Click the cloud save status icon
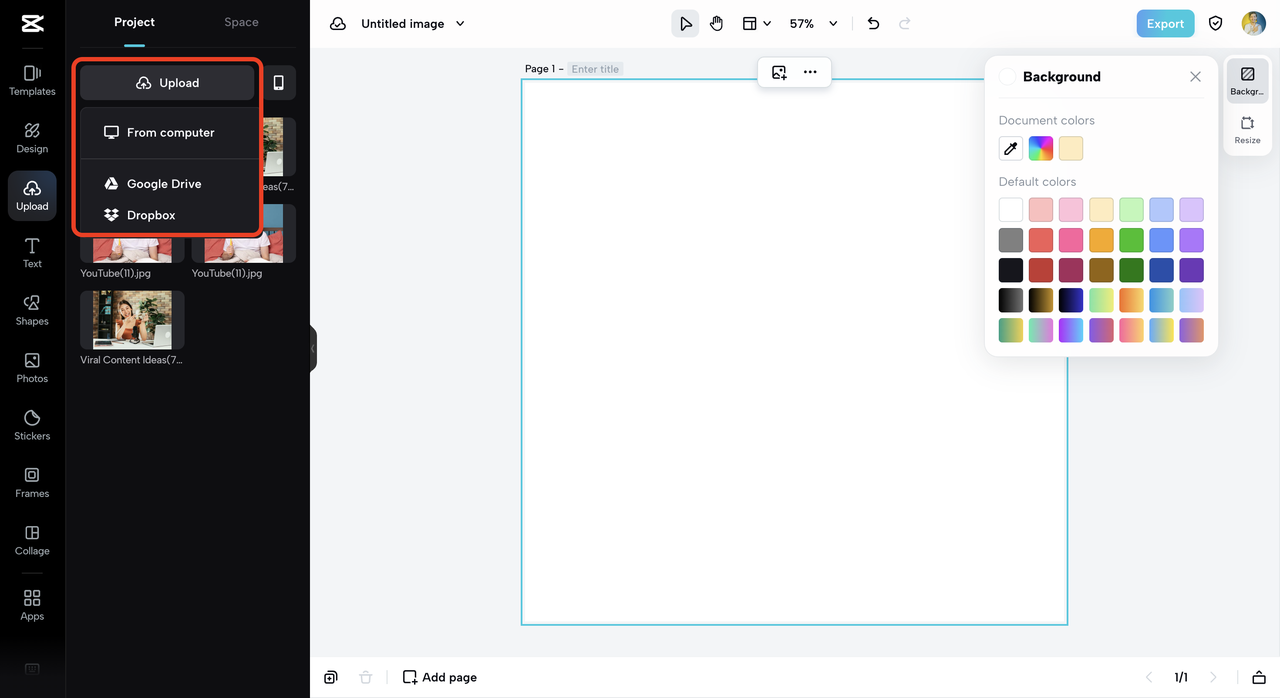Viewport: 1280px width, 698px height. pyautogui.click(x=338, y=23)
